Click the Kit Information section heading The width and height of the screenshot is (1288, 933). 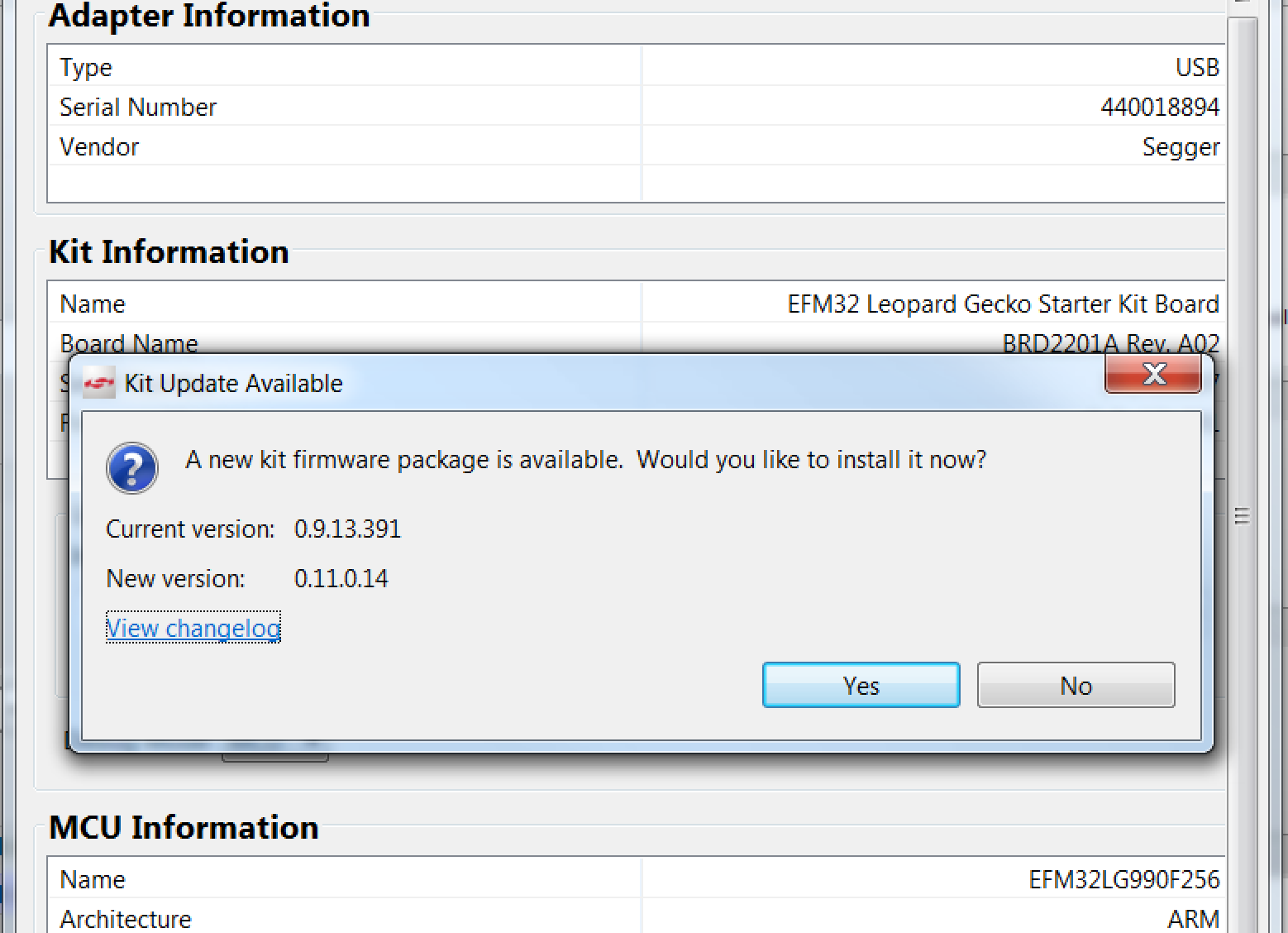click(x=169, y=252)
